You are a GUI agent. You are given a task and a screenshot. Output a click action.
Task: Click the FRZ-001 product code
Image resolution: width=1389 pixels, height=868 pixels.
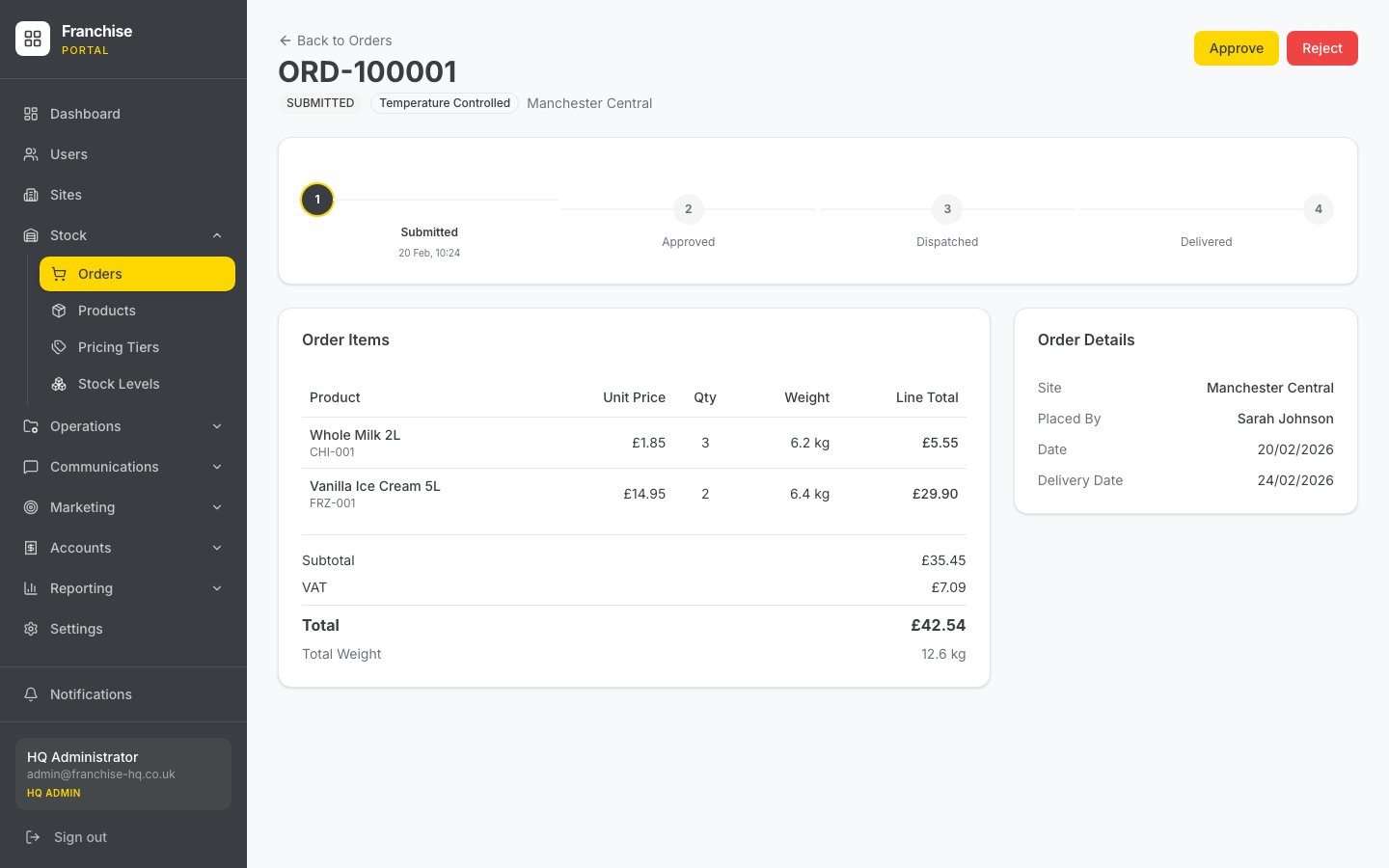(x=333, y=503)
